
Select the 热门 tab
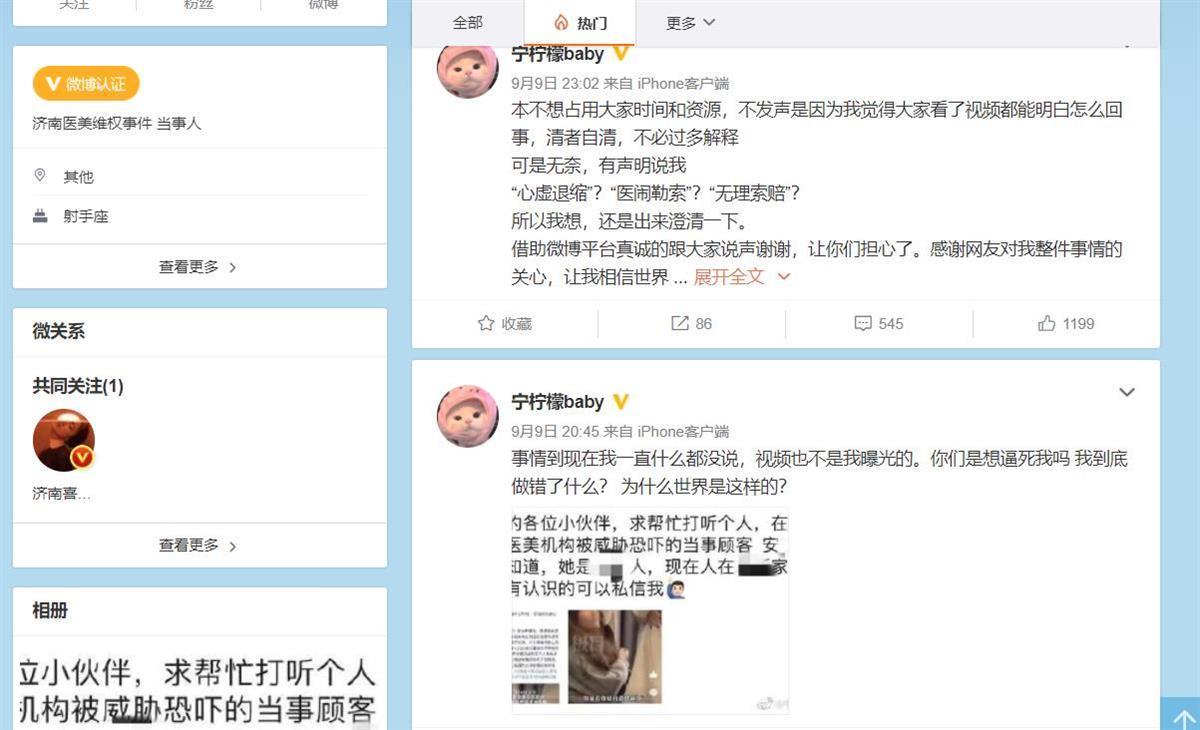pyautogui.click(x=580, y=23)
